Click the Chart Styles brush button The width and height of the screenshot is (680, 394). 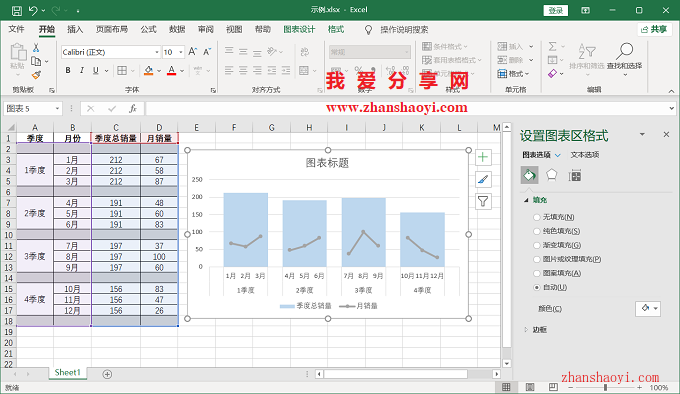[483, 179]
